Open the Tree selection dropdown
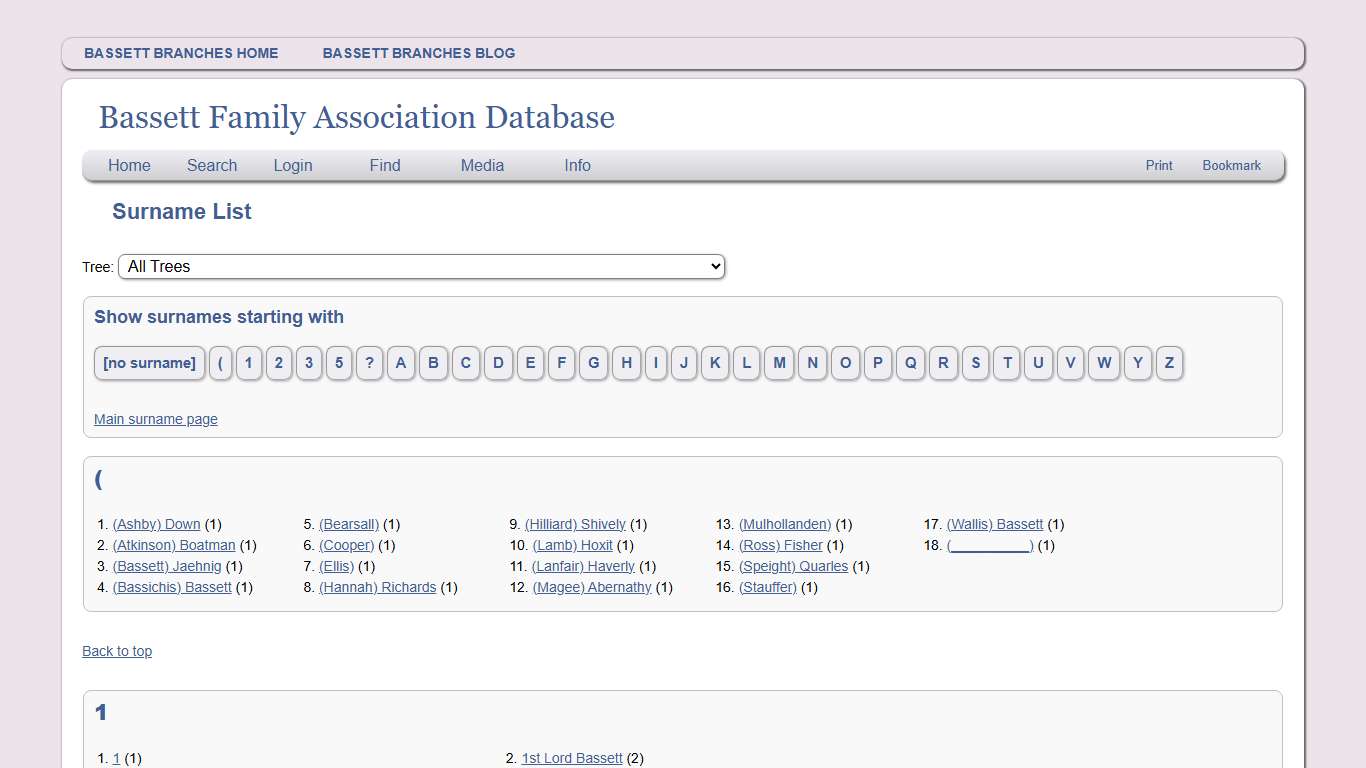 point(420,266)
